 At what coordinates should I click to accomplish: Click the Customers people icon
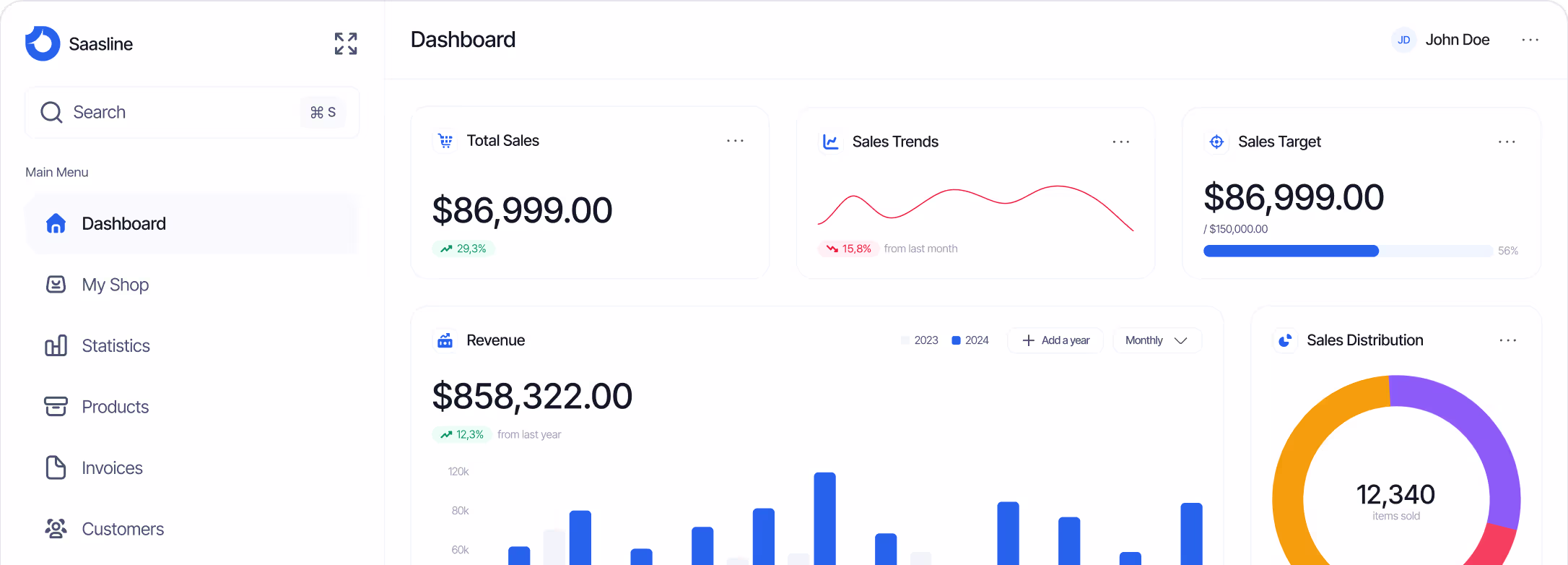(x=56, y=529)
